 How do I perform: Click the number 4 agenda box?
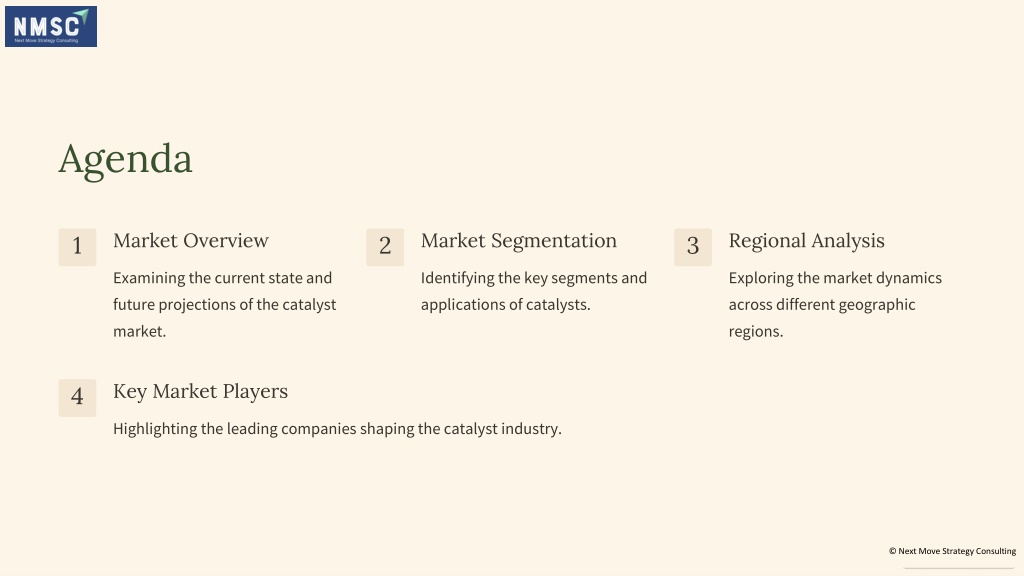(77, 398)
